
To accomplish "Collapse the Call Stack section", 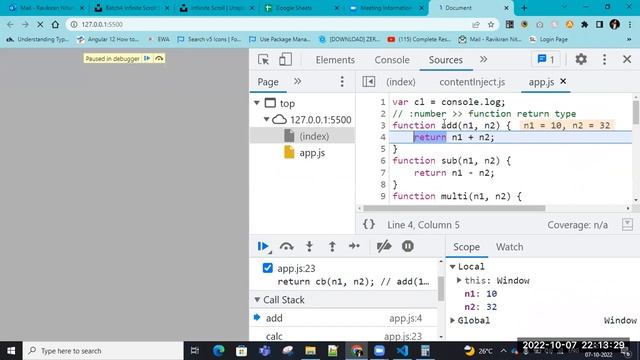I will click(x=257, y=300).
